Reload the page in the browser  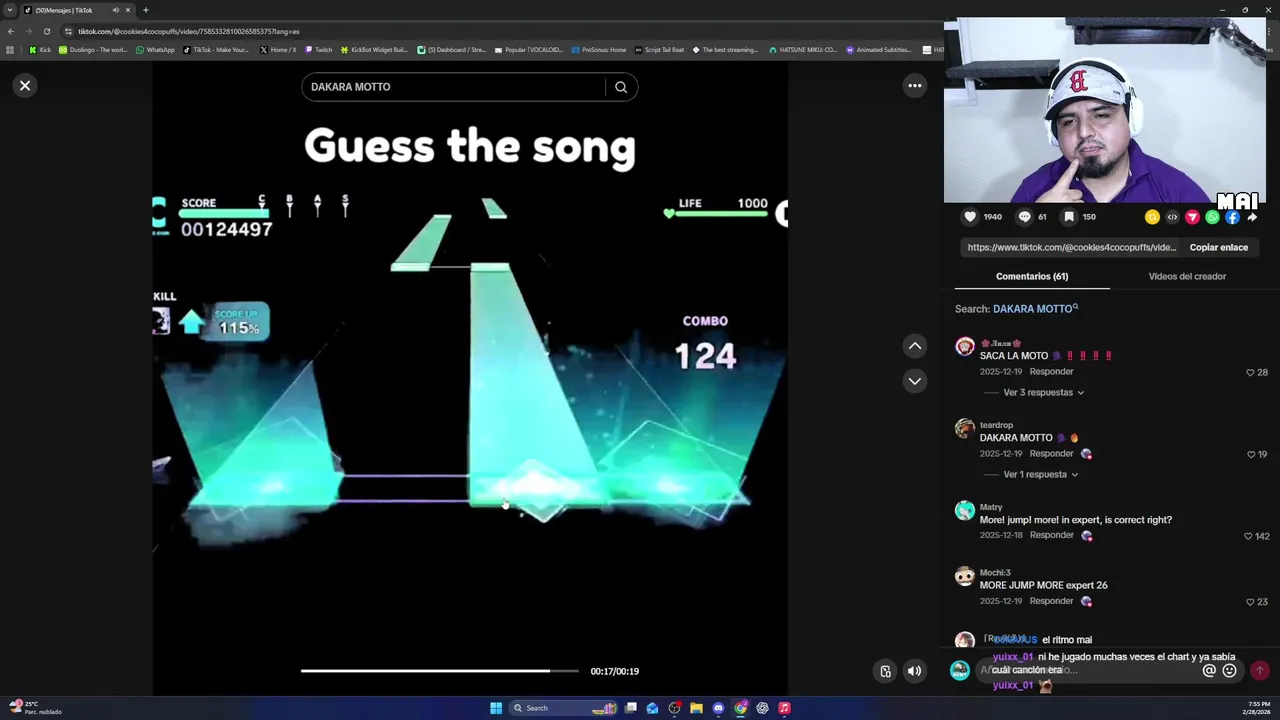click(x=46, y=31)
